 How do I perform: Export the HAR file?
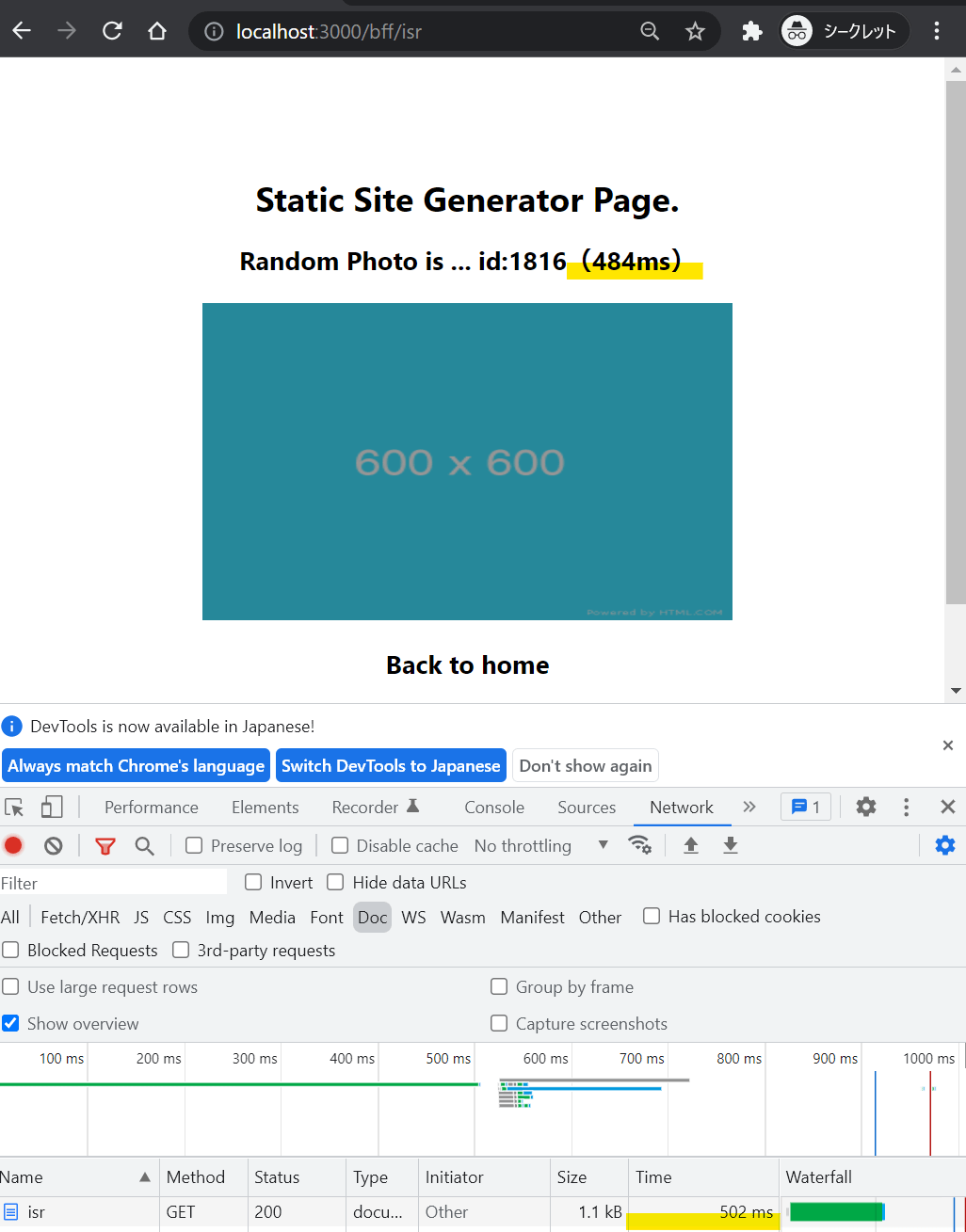point(730,845)
